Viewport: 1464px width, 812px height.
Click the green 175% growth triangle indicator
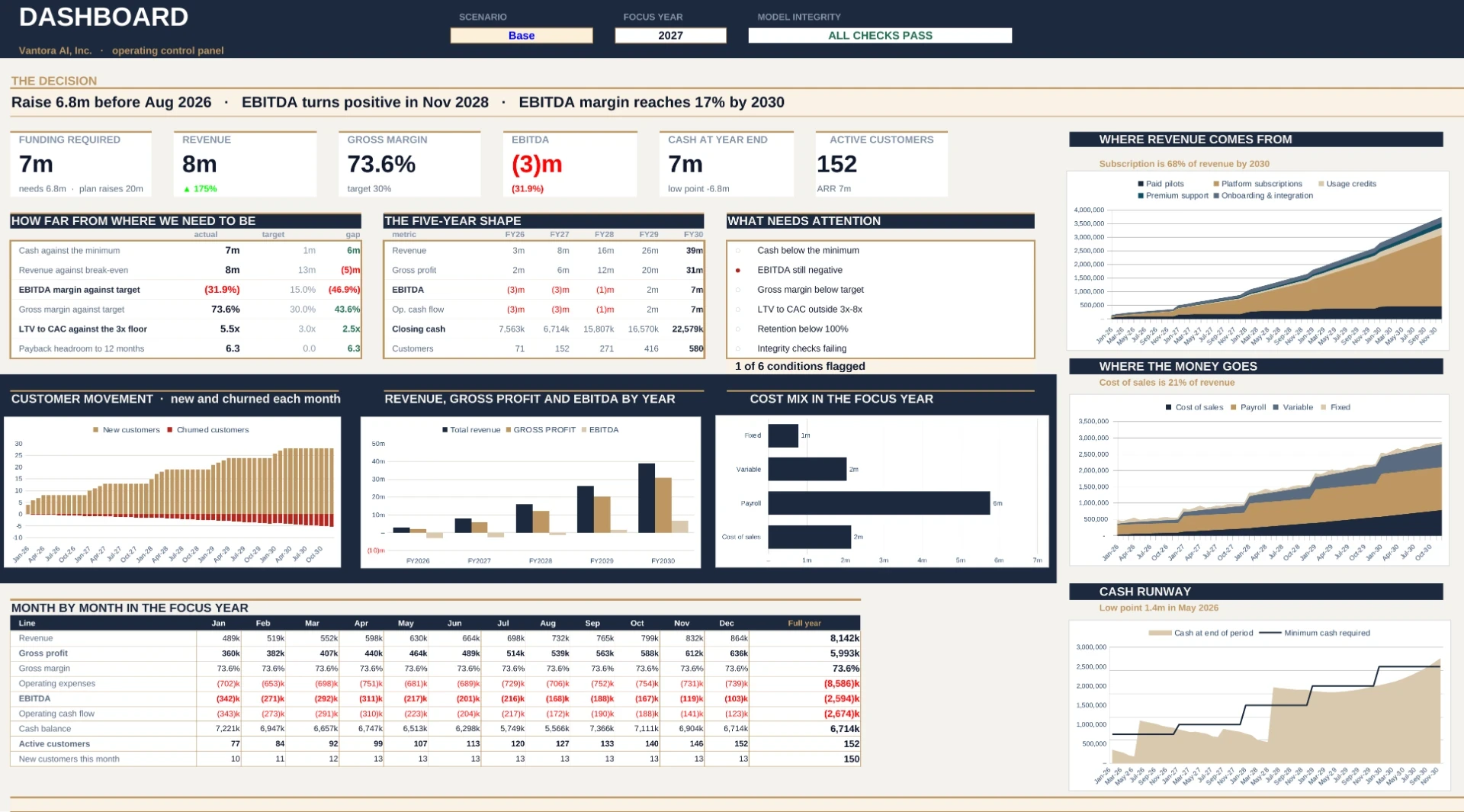click(x=187, y=189)
